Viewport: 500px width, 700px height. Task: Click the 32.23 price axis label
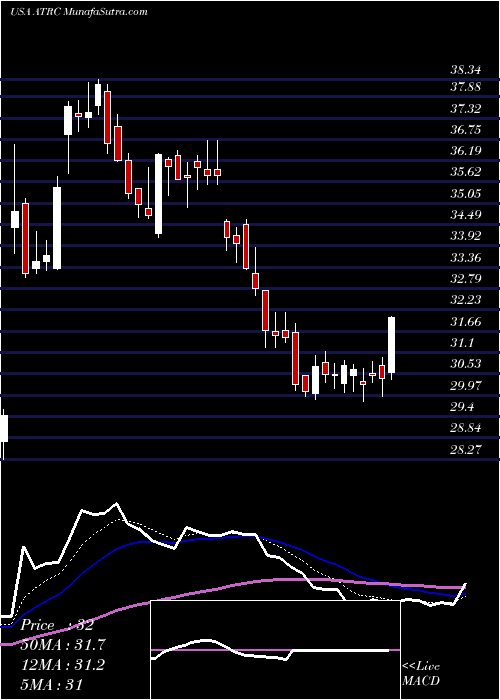click(x=466, y=300)
